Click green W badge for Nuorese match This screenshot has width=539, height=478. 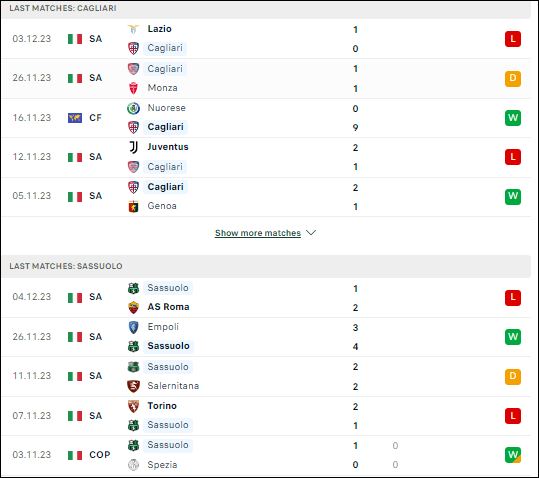(x=513, y=118)
